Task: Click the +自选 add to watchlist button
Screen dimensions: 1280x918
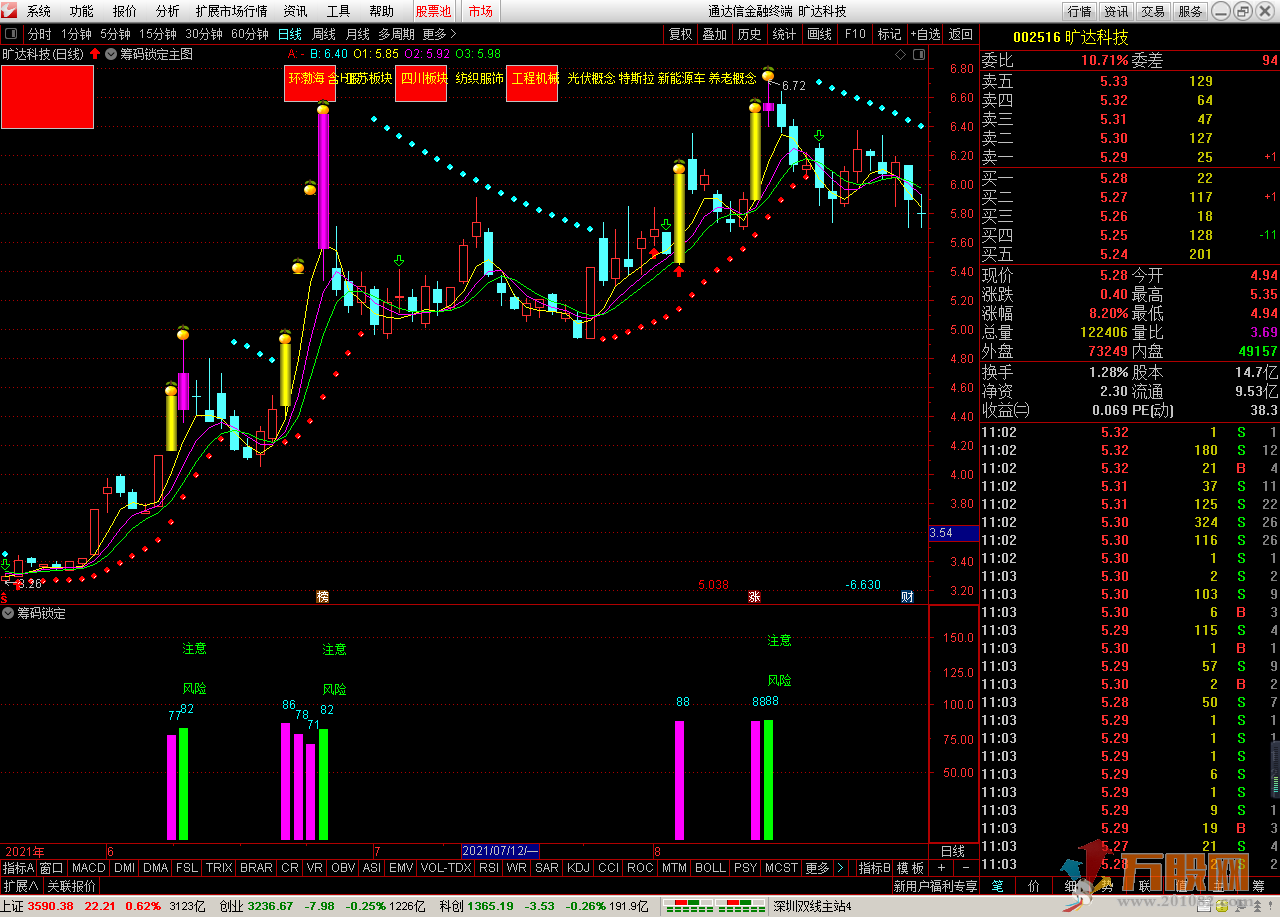Action: 925,34
